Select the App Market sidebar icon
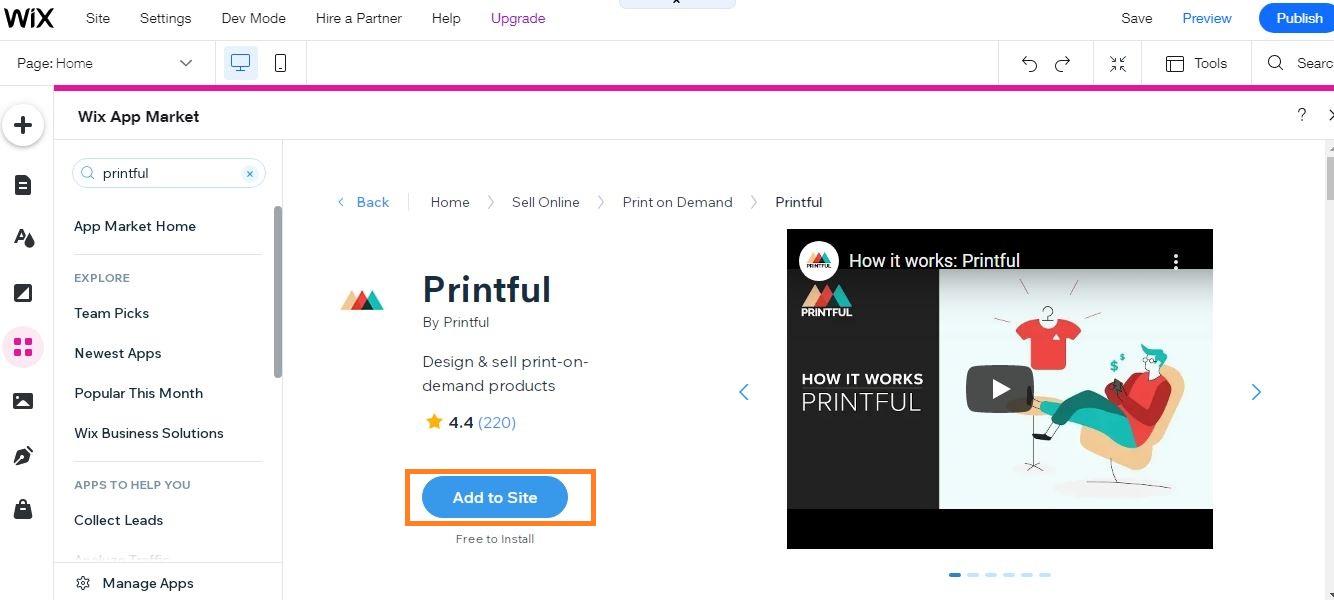The image size is (1334, 600). tap(23, 347)
